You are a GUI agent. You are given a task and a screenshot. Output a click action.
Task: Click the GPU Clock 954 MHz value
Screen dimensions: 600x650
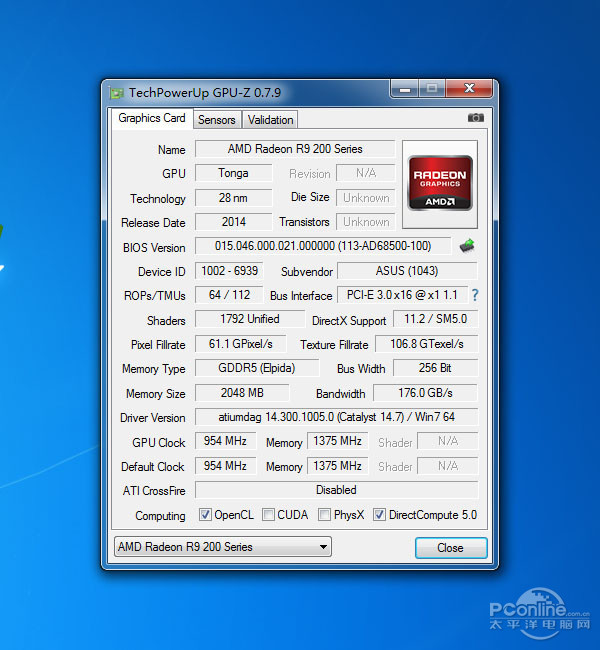(x=225, y=441)
